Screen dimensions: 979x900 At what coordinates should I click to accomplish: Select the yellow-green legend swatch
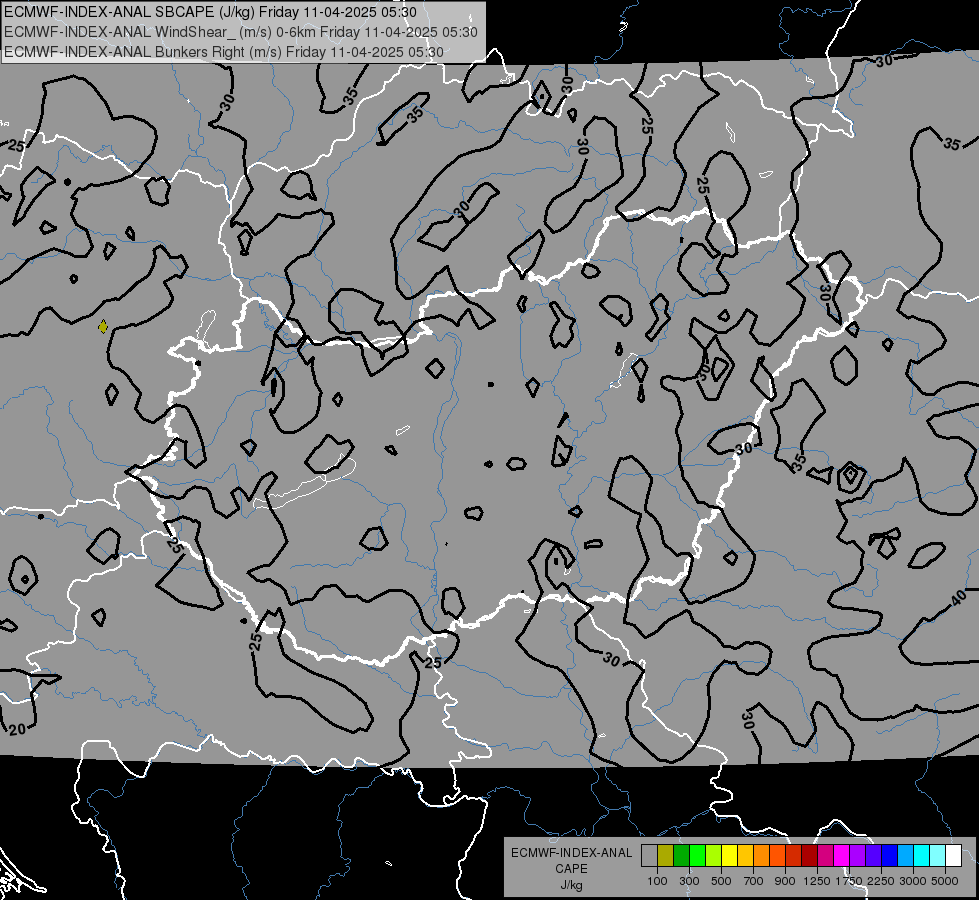click(713, 855)
